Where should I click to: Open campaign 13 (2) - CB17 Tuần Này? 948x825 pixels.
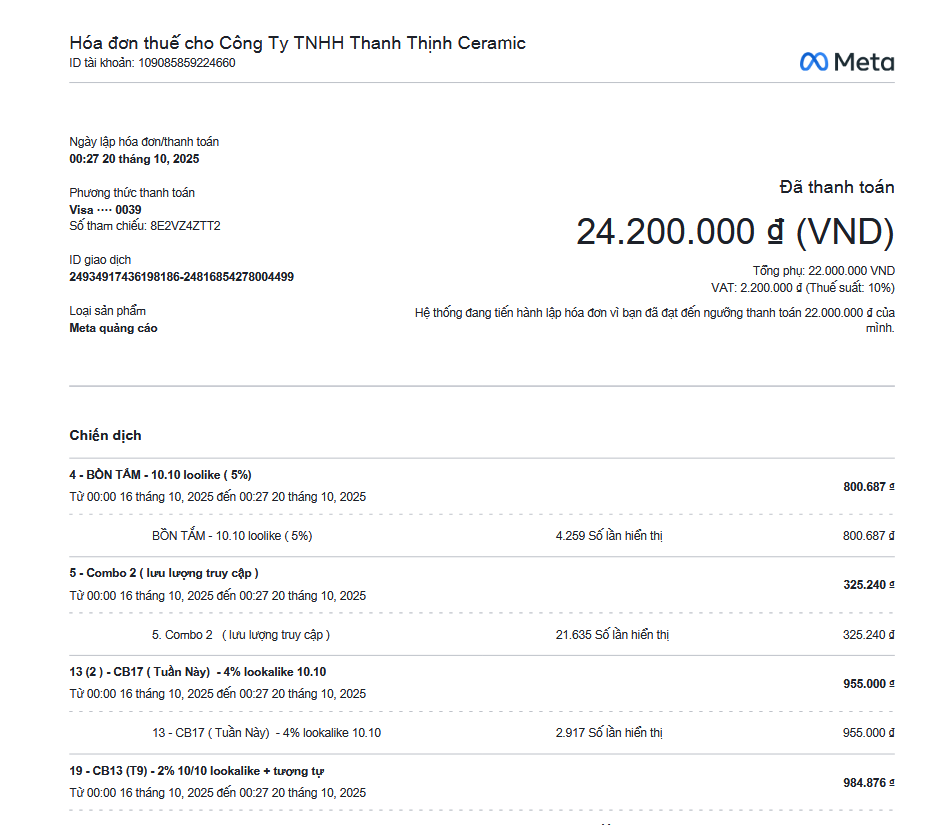pos(197,672)
